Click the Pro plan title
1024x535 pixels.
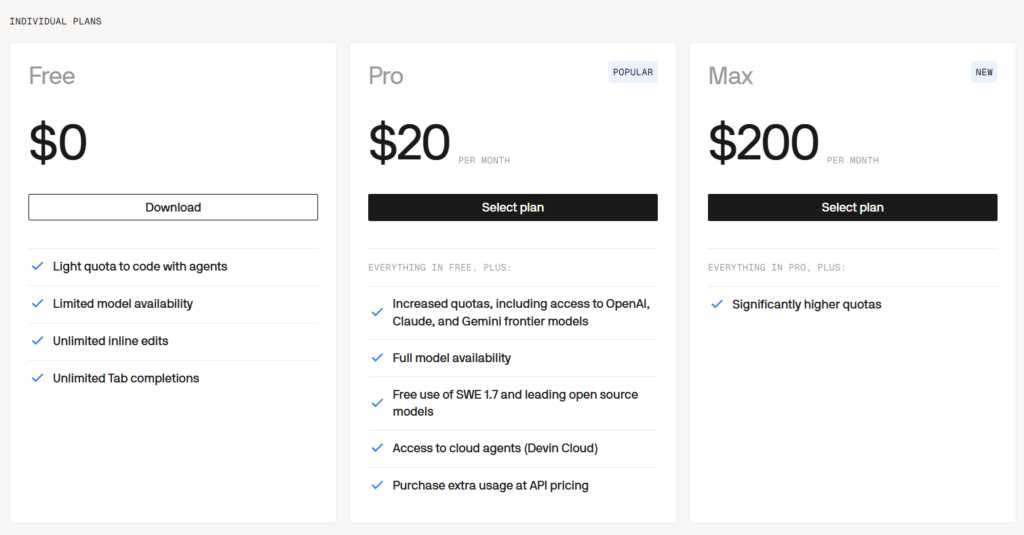(386, 76)
